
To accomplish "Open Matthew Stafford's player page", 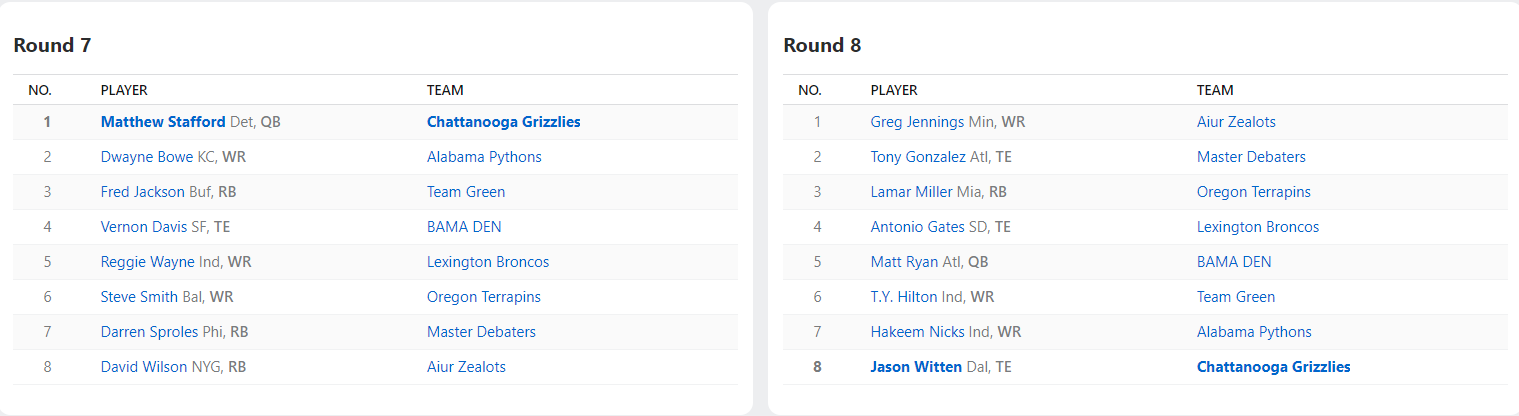I will 163,122.
